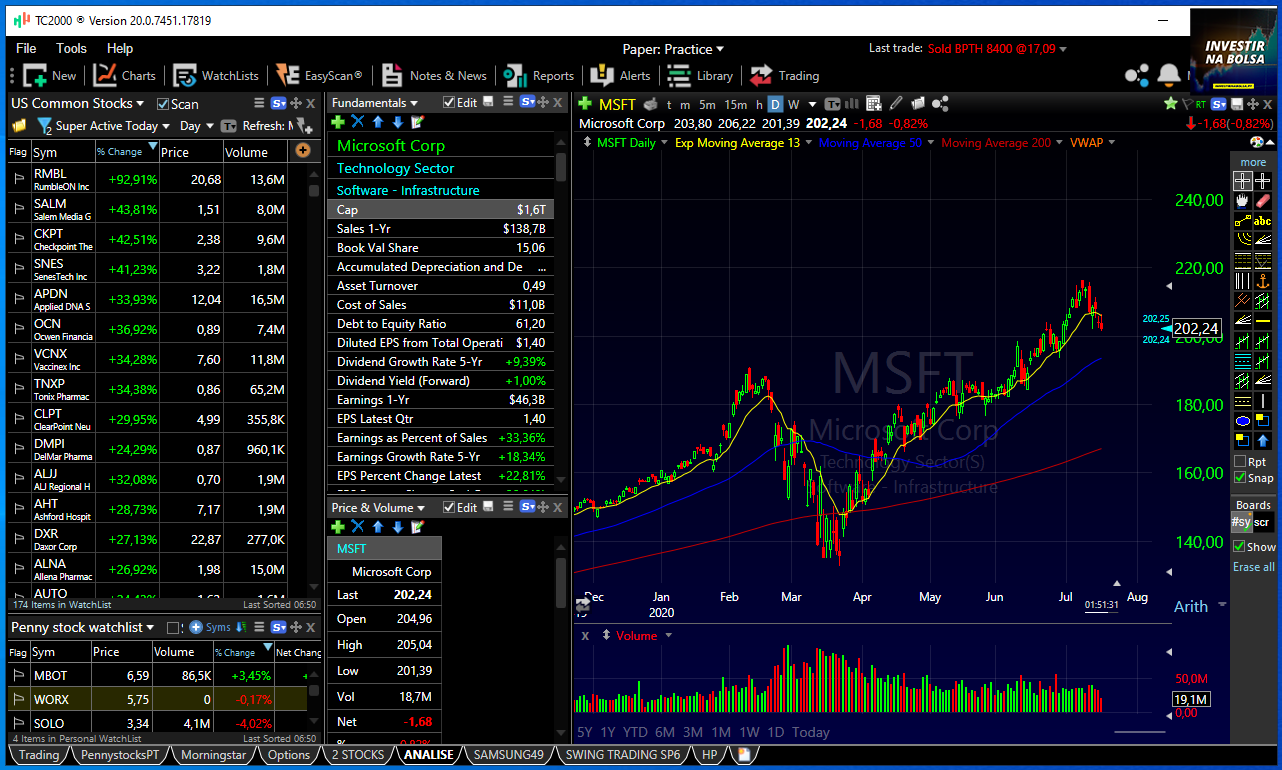Click the share icon in chart toolbar
The height and width of the screenshot is (770, 1282).
[940, 103]
